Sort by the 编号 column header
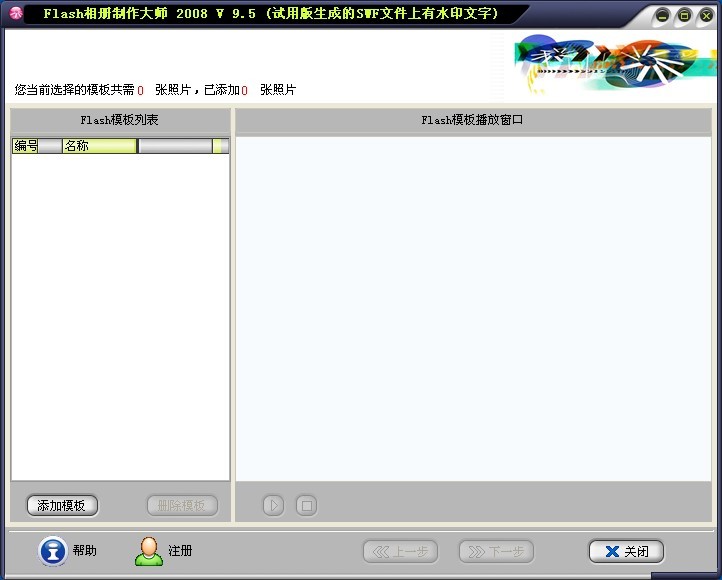Image resolution: width=722 pixels, height=580 pixels. 25,146
